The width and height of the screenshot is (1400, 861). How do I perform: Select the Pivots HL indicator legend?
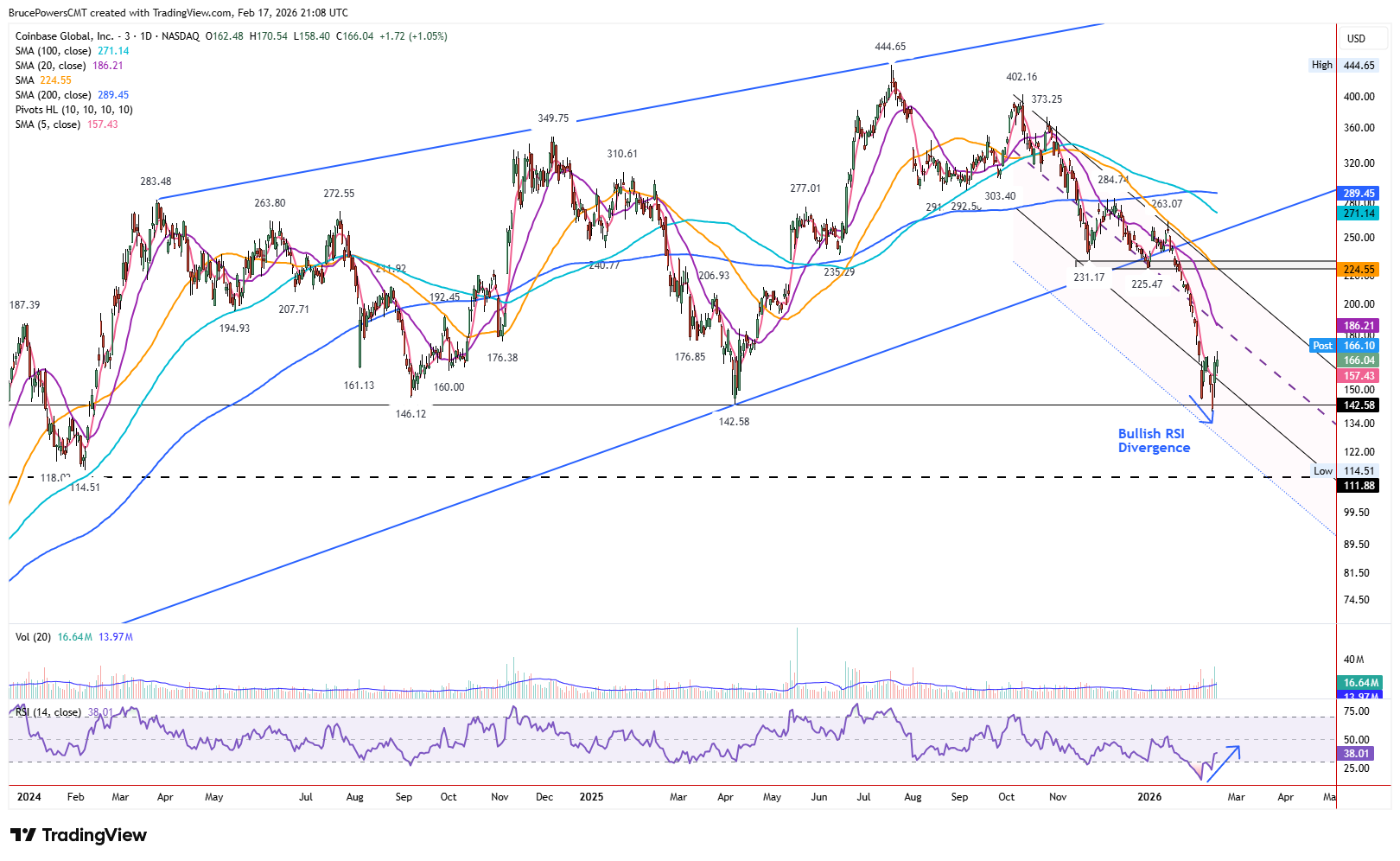point(73,110)
